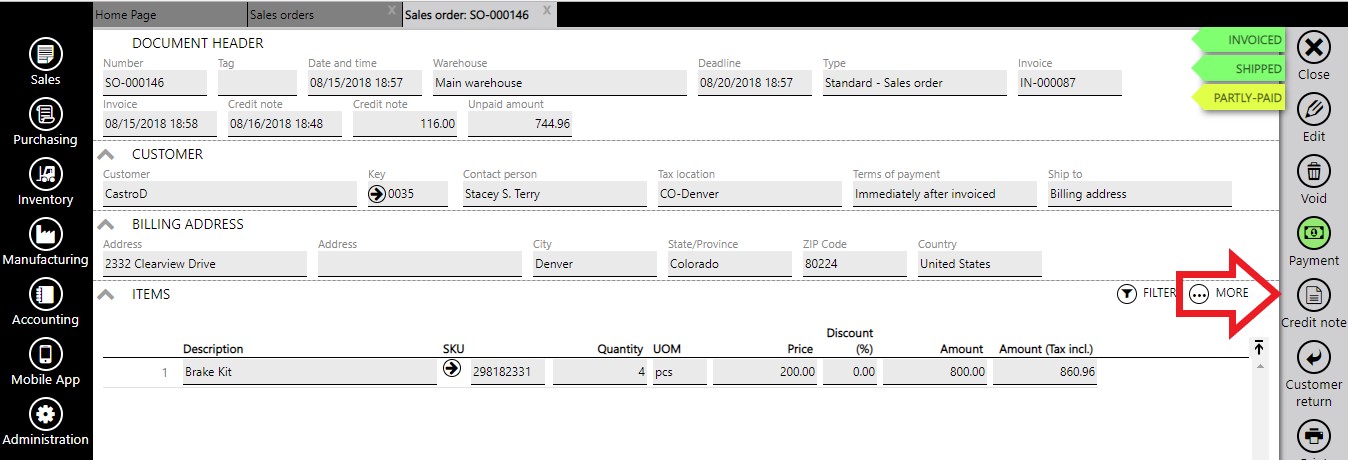The image size is (1348, 460).
Task: Click the Country field United States
Action: pyautogui.click(x=980, y=264)
